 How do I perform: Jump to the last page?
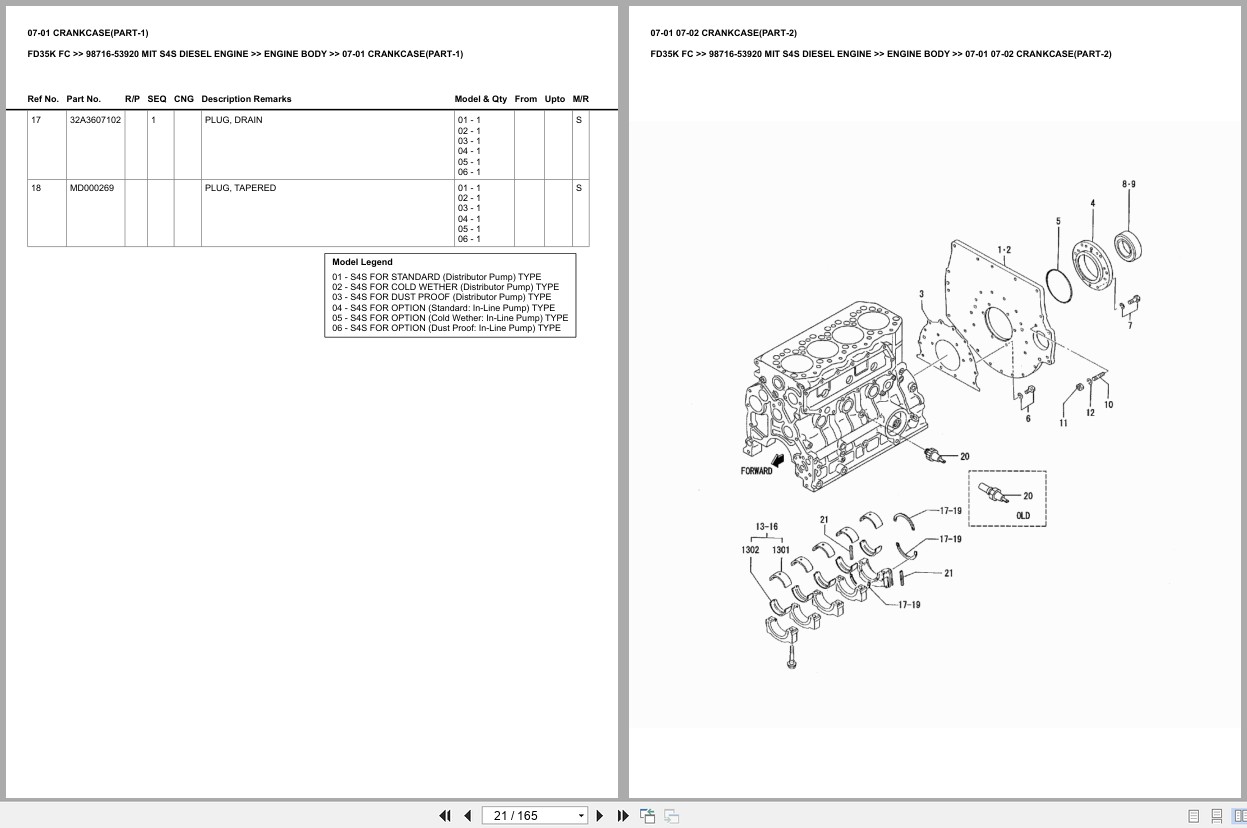[x=623, y=816]
